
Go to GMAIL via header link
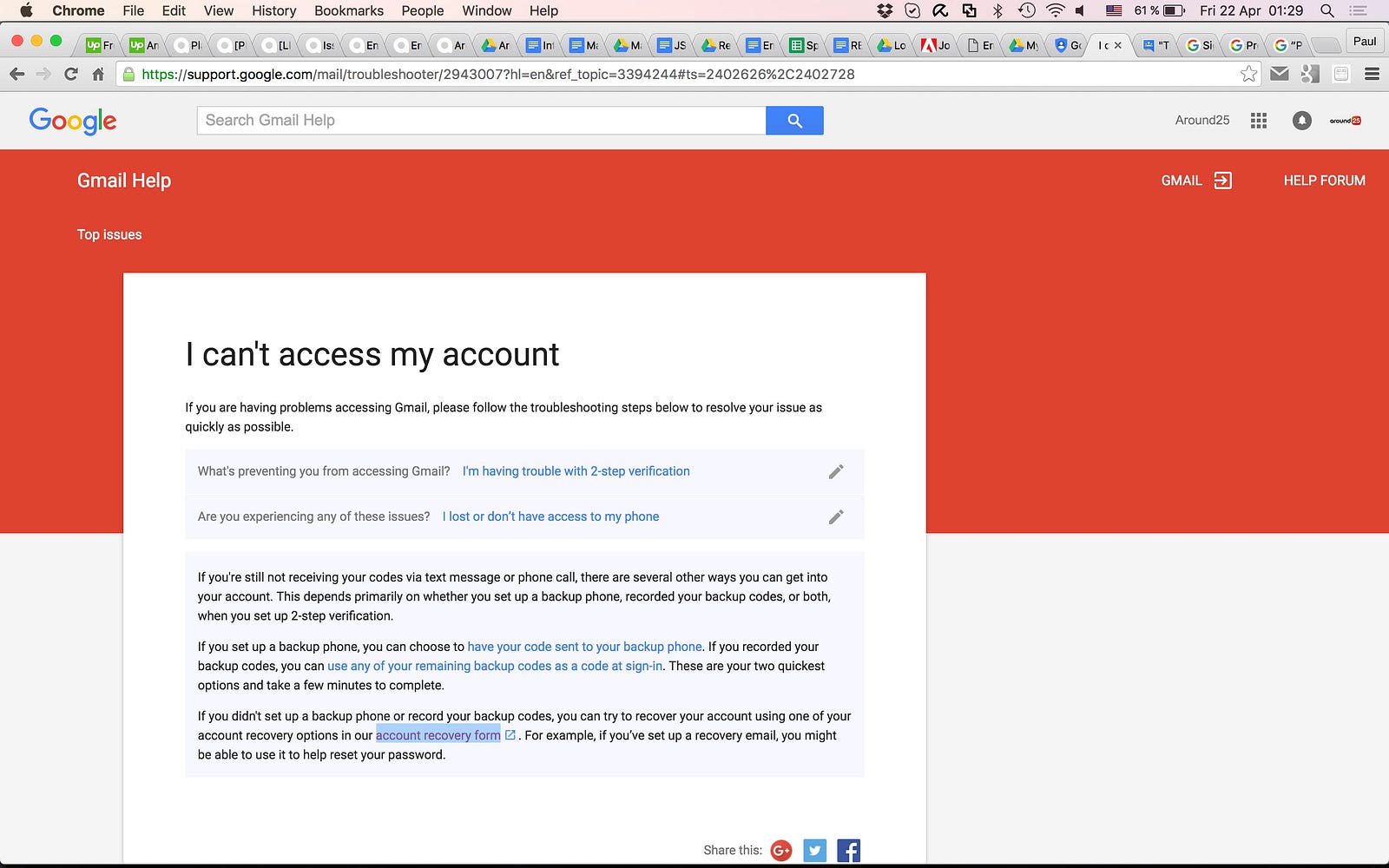[1196, 181]
